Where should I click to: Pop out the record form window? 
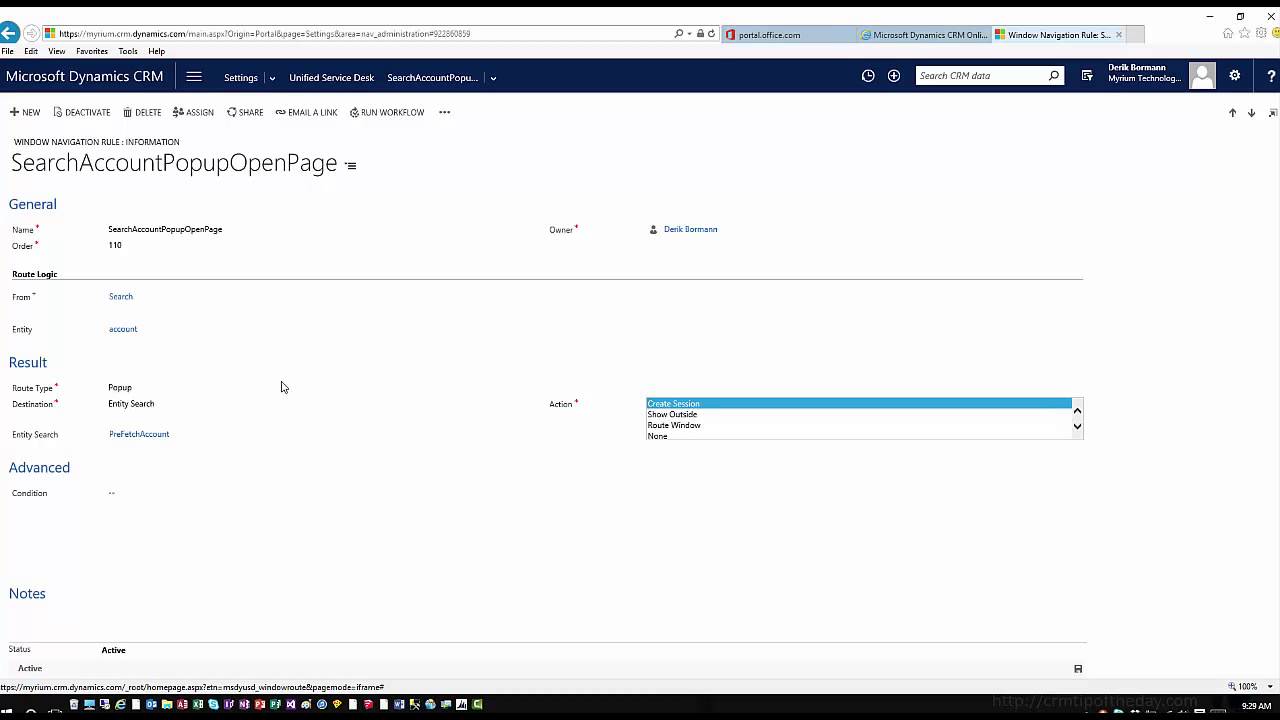click(x=1272, y=113)
